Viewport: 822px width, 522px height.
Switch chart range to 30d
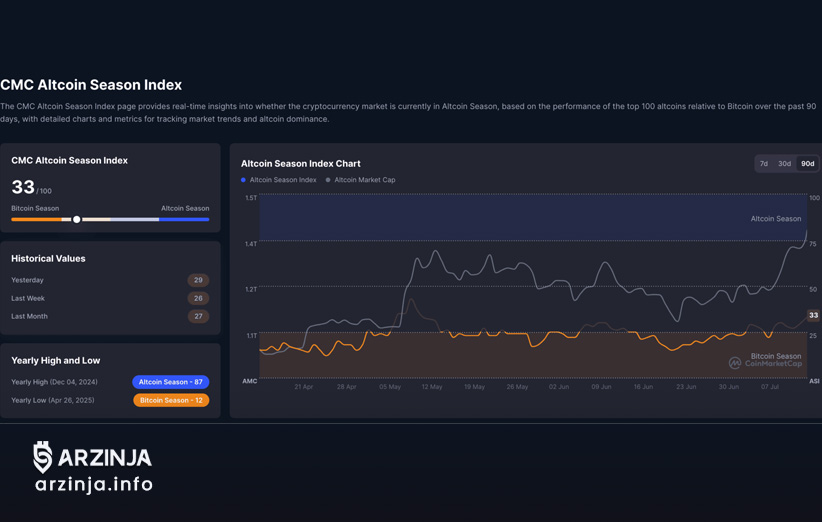click(x=784, y=164)
